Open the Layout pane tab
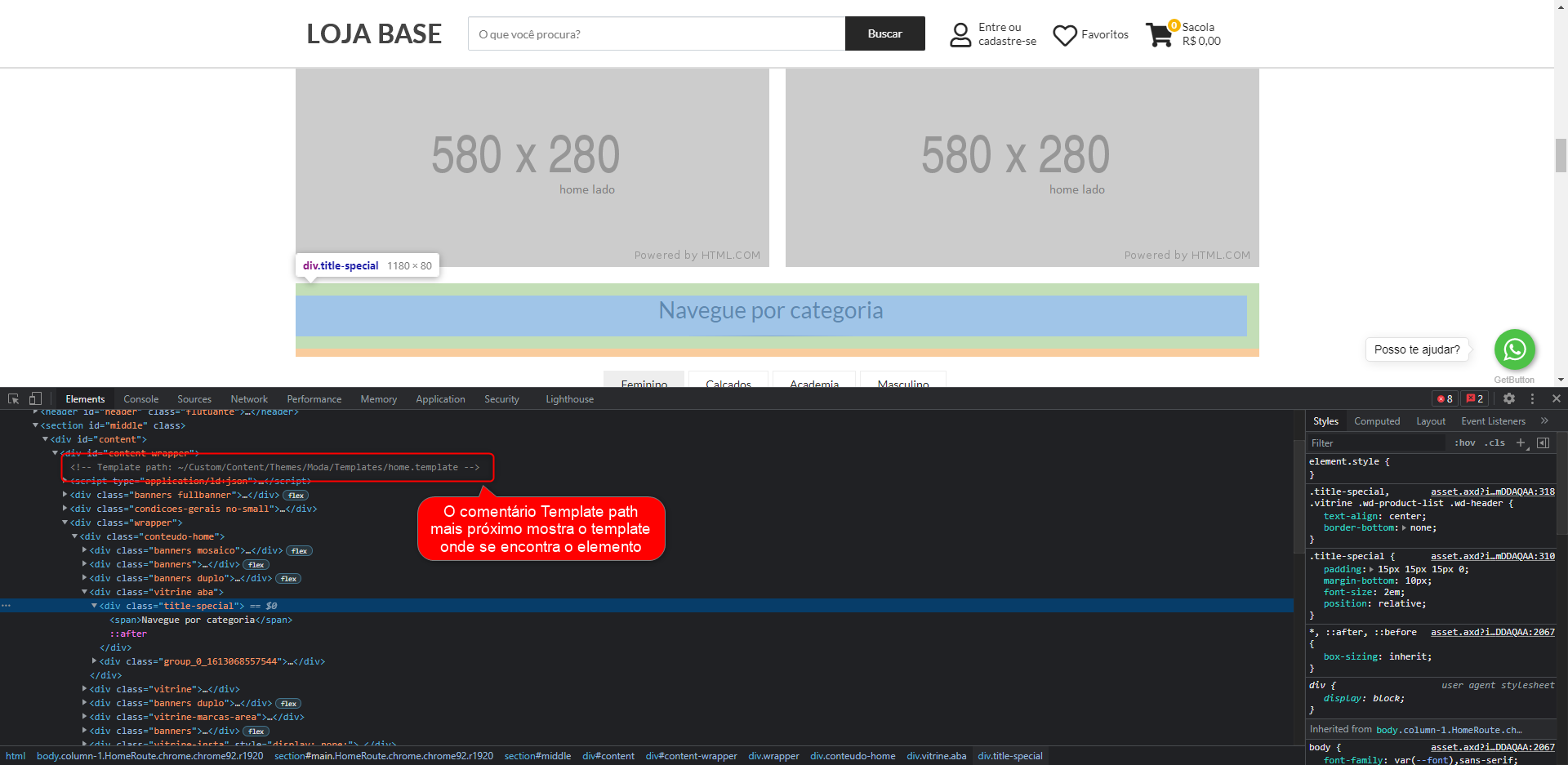 [1431, 421]
